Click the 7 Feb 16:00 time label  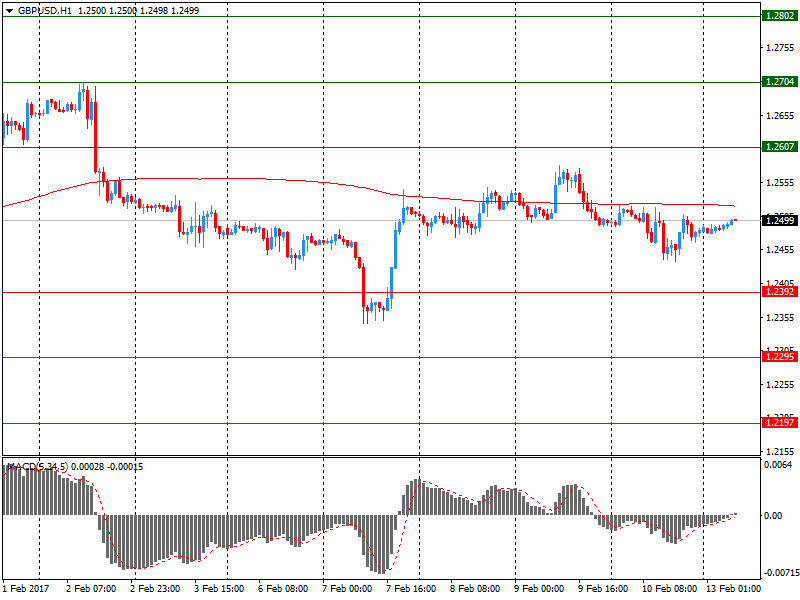pos(411,589)
